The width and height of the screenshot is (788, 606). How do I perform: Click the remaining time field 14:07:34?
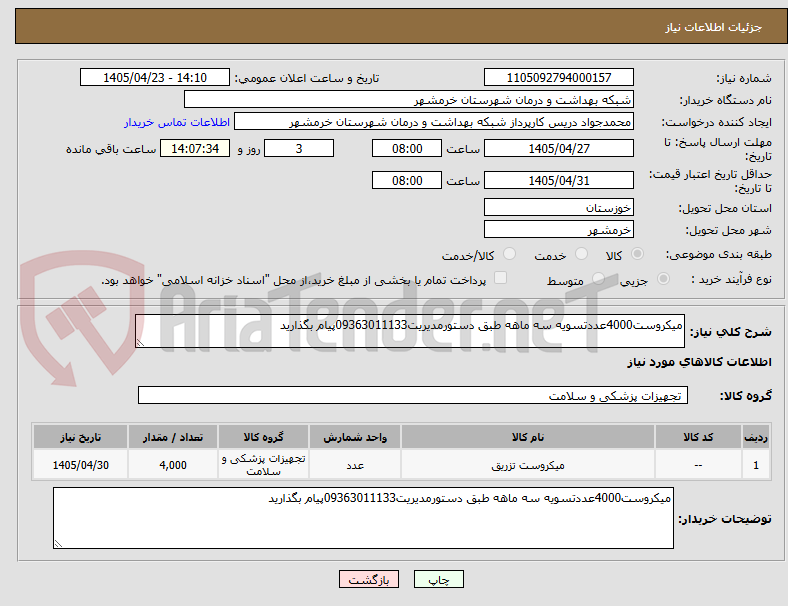(x=195, y=148)
